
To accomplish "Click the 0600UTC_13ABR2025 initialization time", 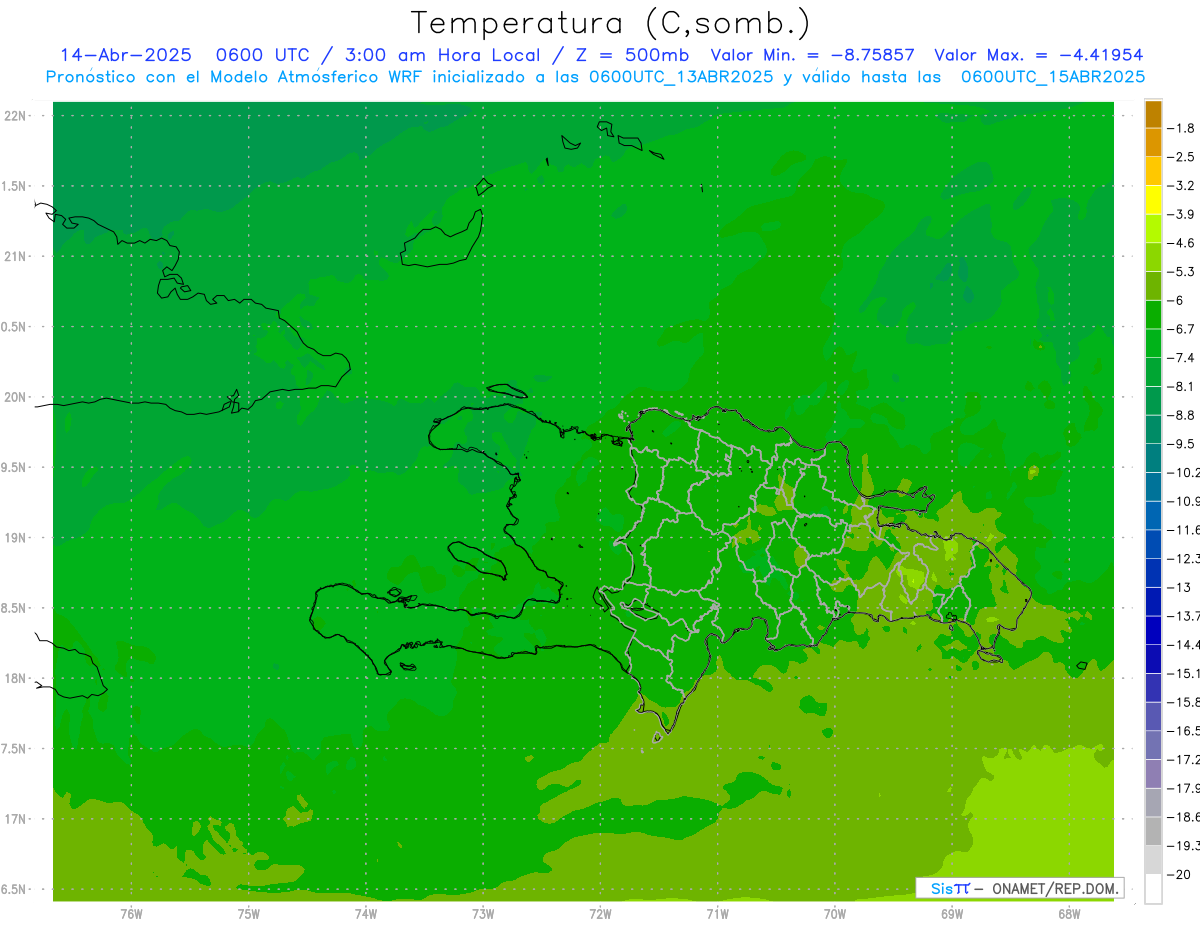I will coord(681,76).
